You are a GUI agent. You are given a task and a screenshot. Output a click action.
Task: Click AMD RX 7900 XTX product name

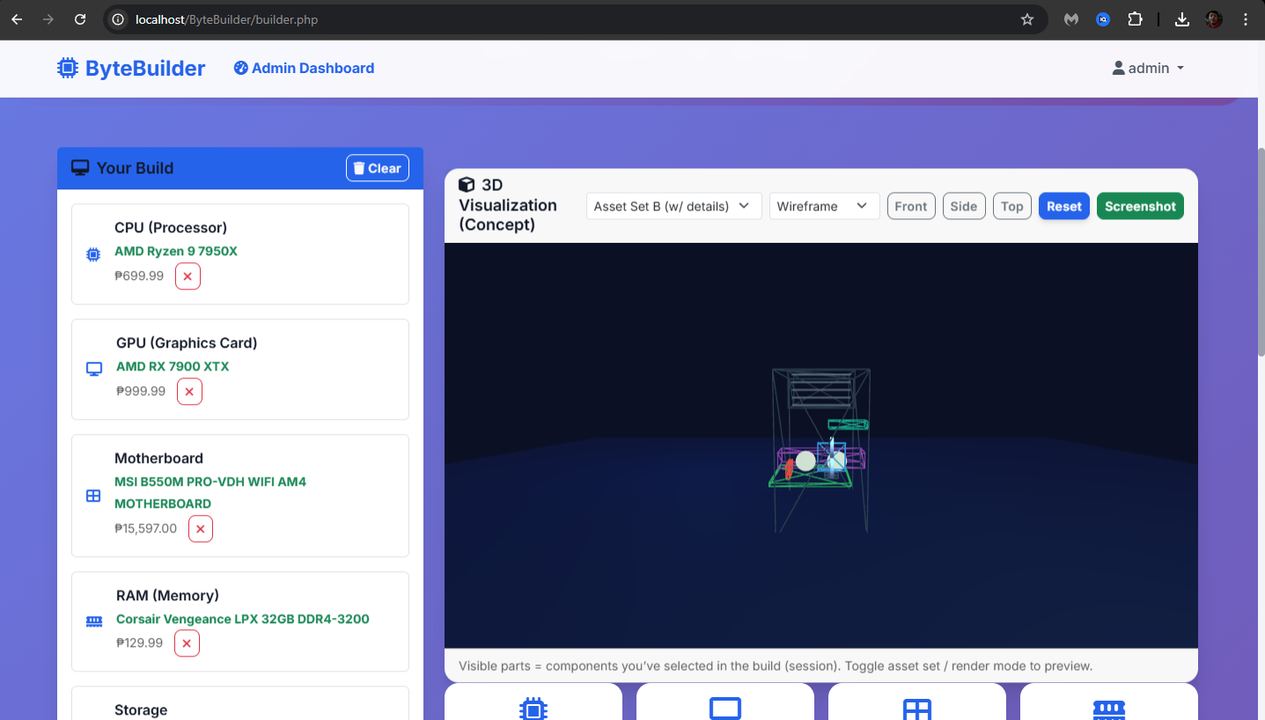[173, 366]
